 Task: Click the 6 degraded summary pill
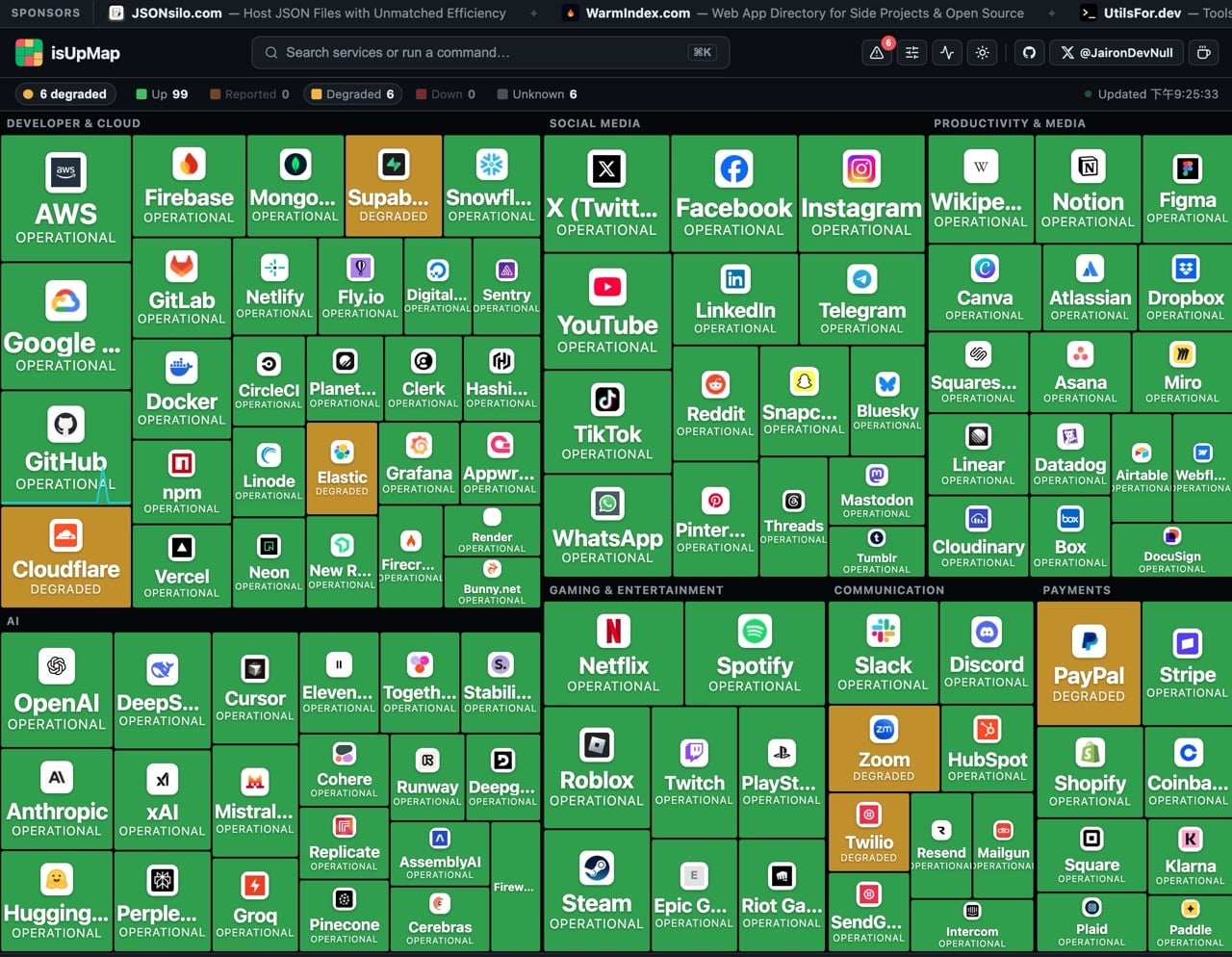pos(65,94)
